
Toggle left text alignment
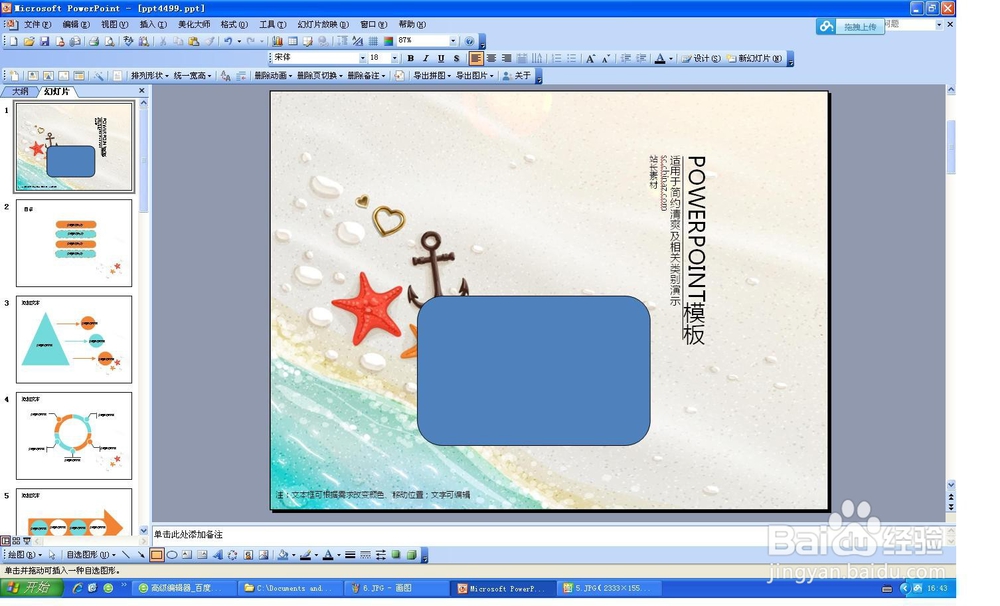coord(476,58)
